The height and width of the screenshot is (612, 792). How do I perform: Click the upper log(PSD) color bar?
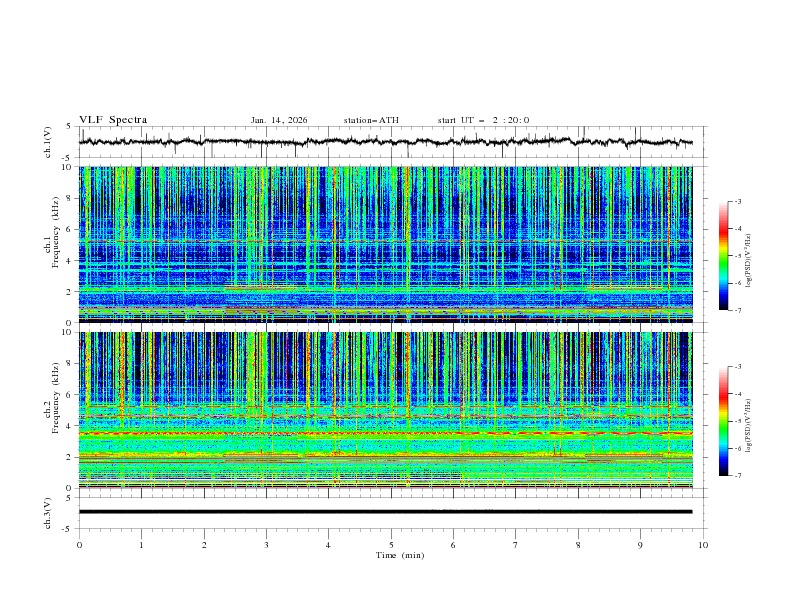[723, 255]
